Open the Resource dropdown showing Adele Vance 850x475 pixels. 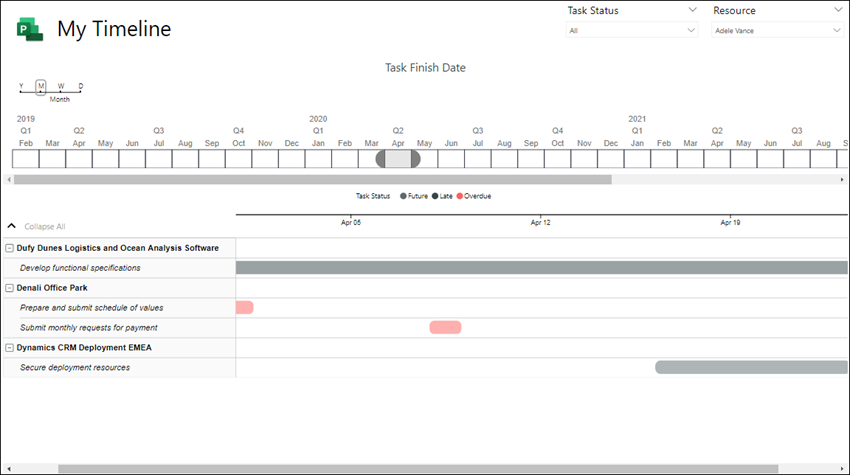pos(777,30)
